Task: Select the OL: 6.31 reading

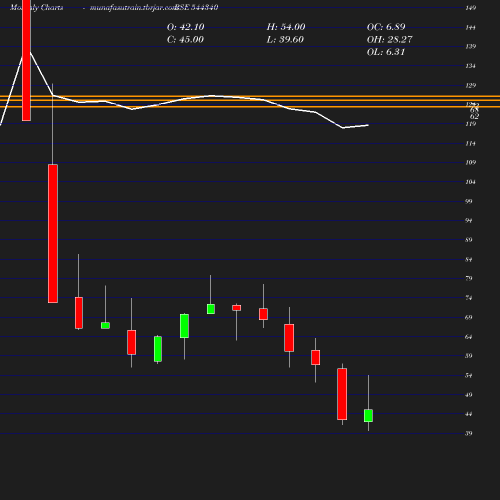Action: click(386, 52)
